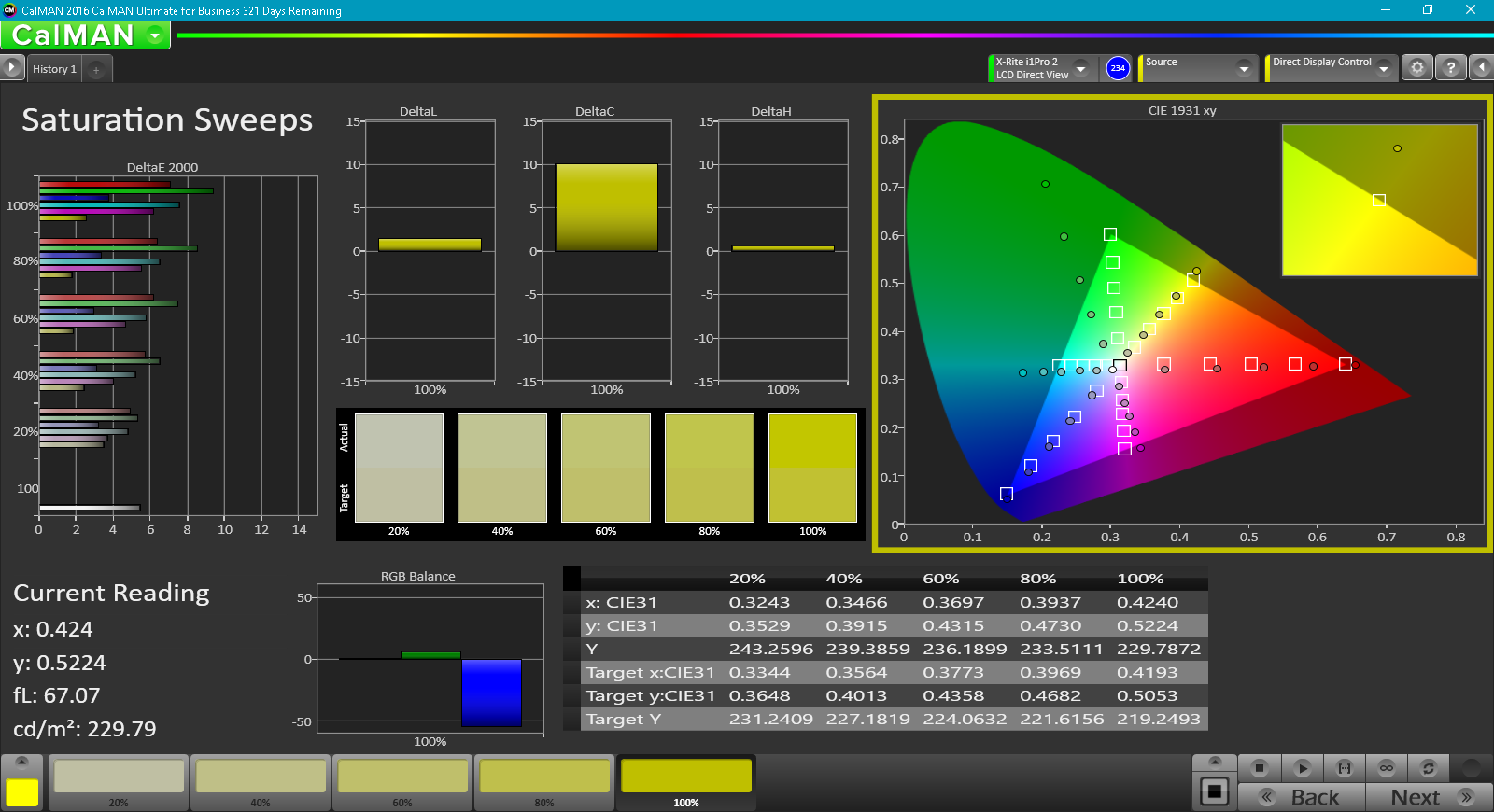
Task: Click the blue 234 meter status circle
Action: coord(1118,68)
